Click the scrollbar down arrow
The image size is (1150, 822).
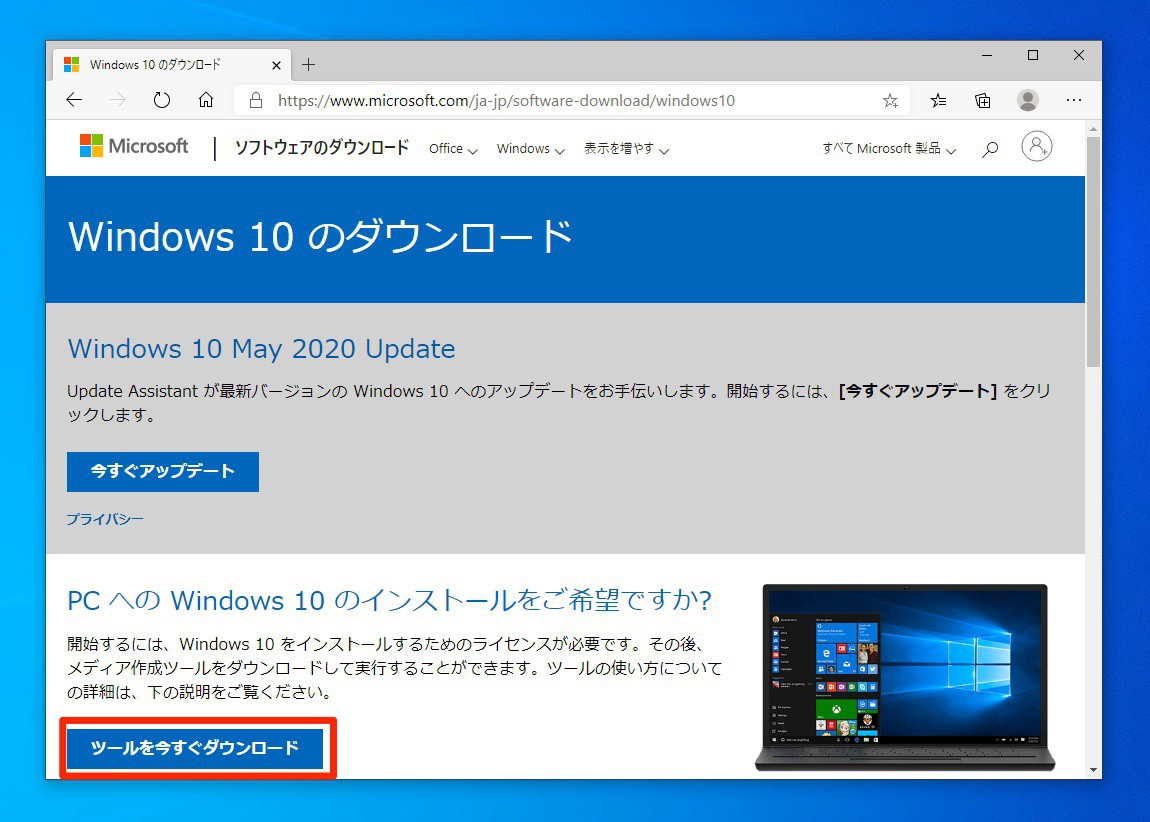(1094, 770)
